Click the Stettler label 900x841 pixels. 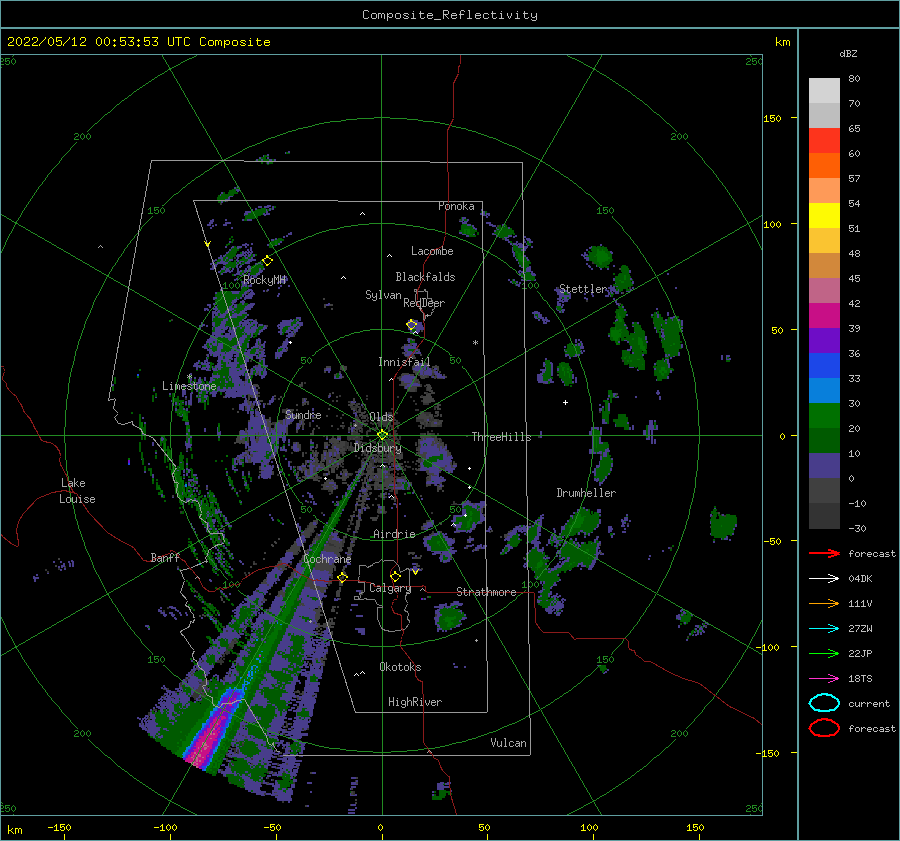click(x=583, y=289)
